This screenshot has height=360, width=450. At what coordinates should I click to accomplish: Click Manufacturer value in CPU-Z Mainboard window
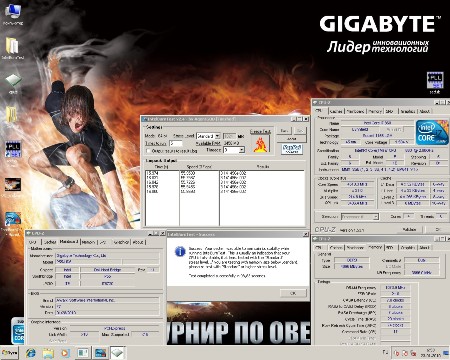pos(107,256)
